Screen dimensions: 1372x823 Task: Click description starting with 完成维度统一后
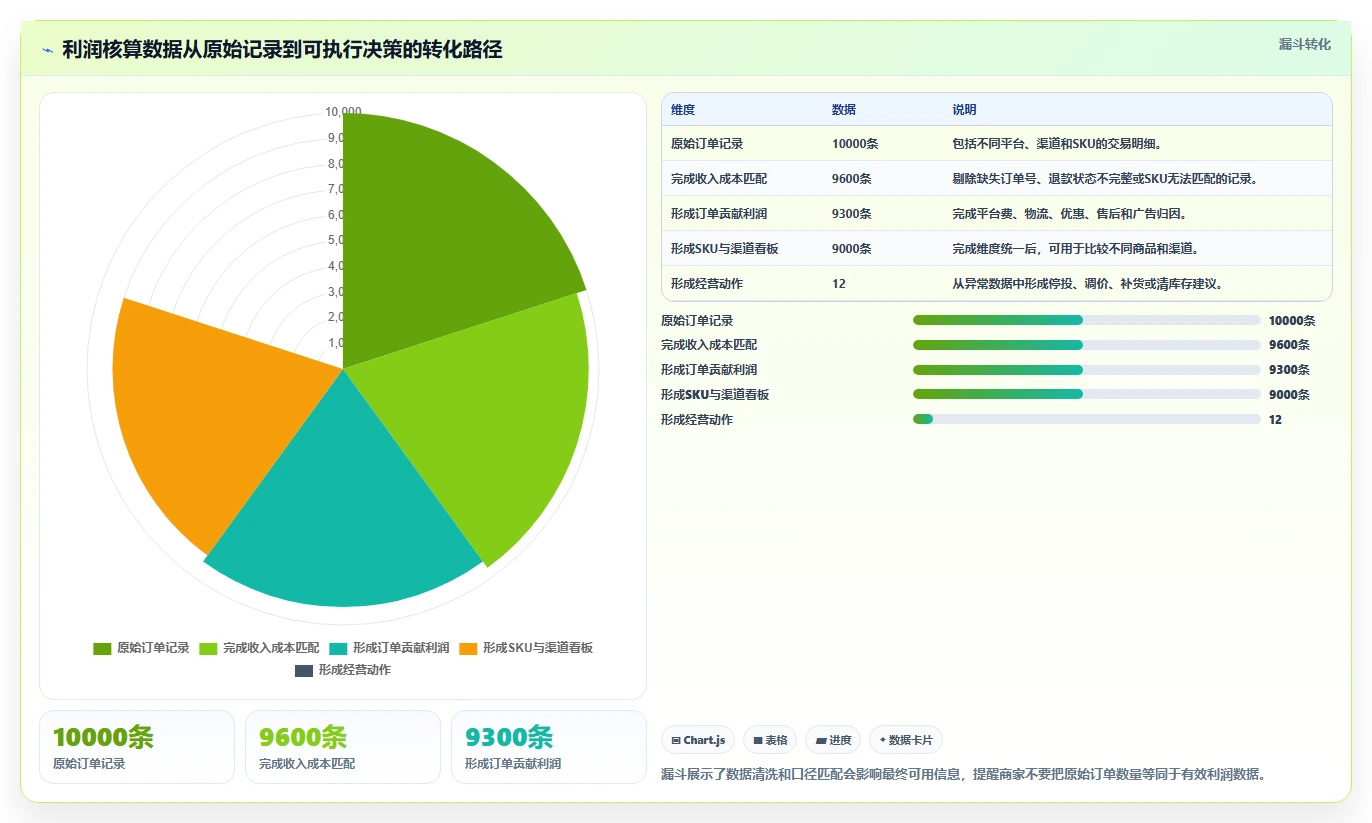pyautogui.click(x=1075, y=249)
